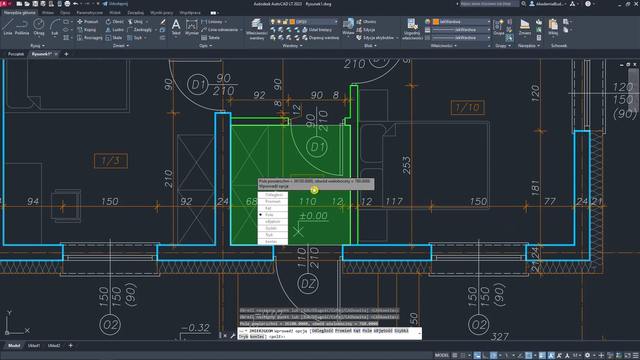Click the Utnij (trim) tool
The height and width of the screenshot is (360, 640).
click(135, 22)
